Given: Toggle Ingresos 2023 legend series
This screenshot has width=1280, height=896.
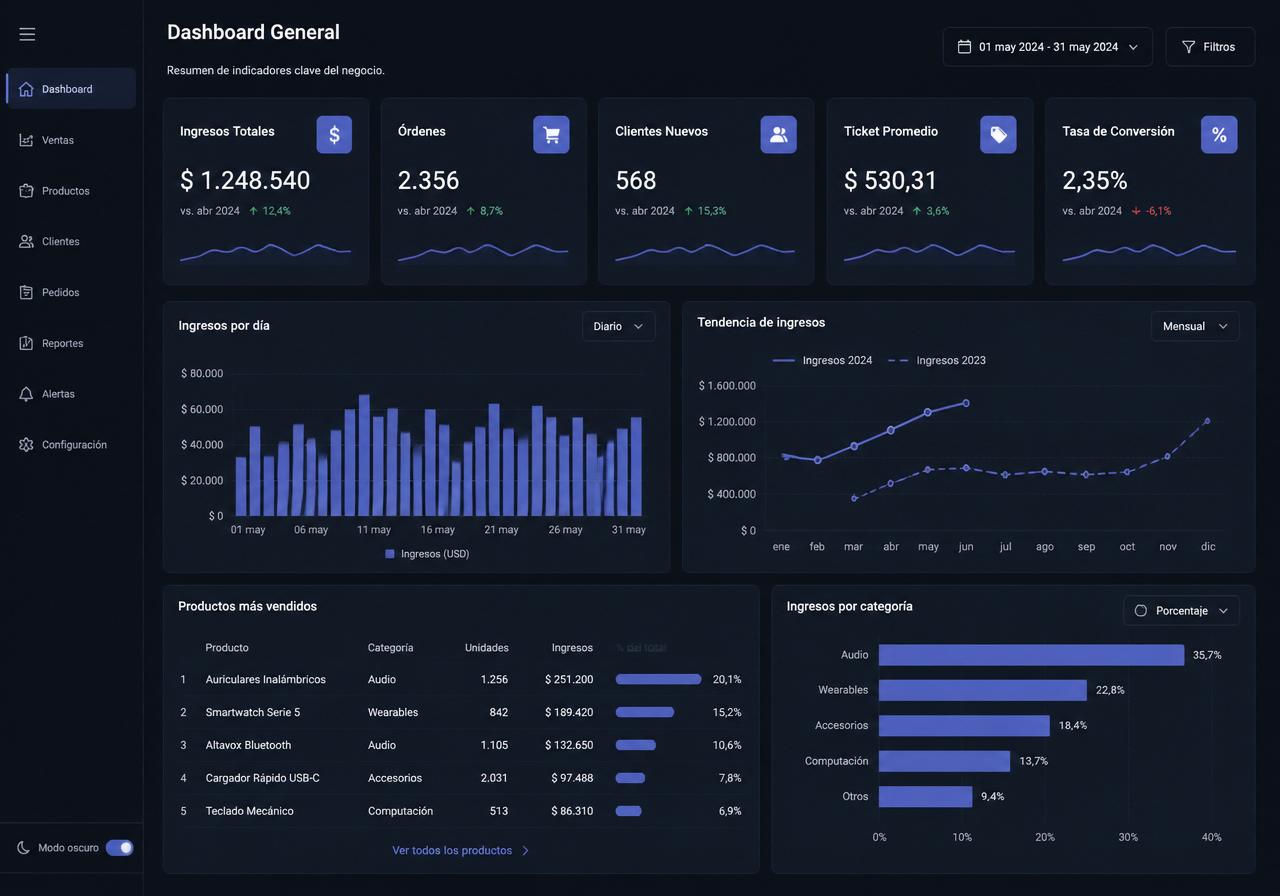Looking at the screenshot, I should click(937, 360).
